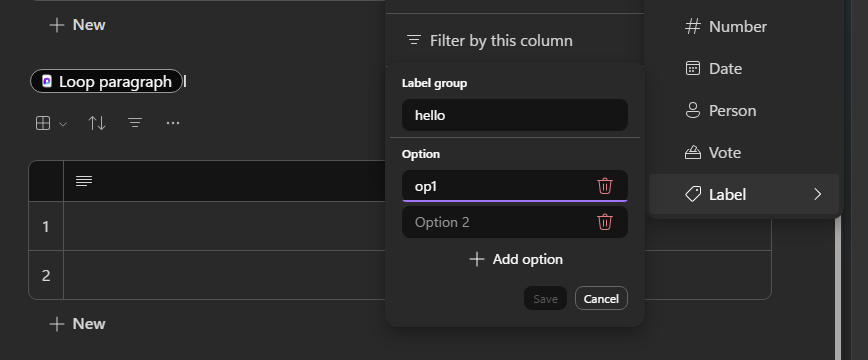Screen dimensions: 868x360
Task: Click the sort arrows icon
Action: [x=97, y=123]
